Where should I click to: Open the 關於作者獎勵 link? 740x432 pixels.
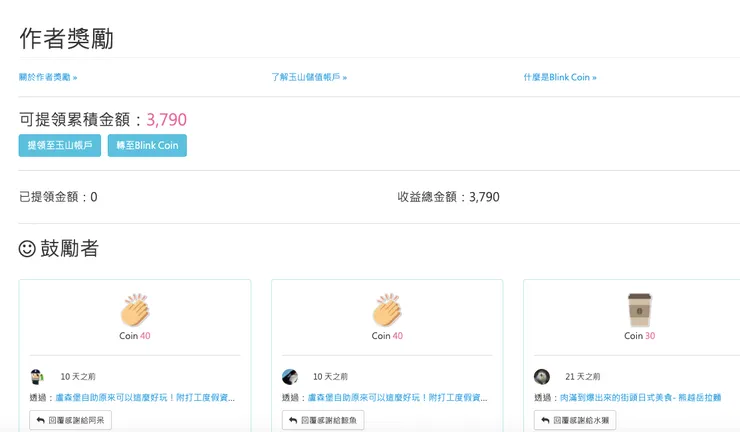pyautogui.click(x=48, y=77)
